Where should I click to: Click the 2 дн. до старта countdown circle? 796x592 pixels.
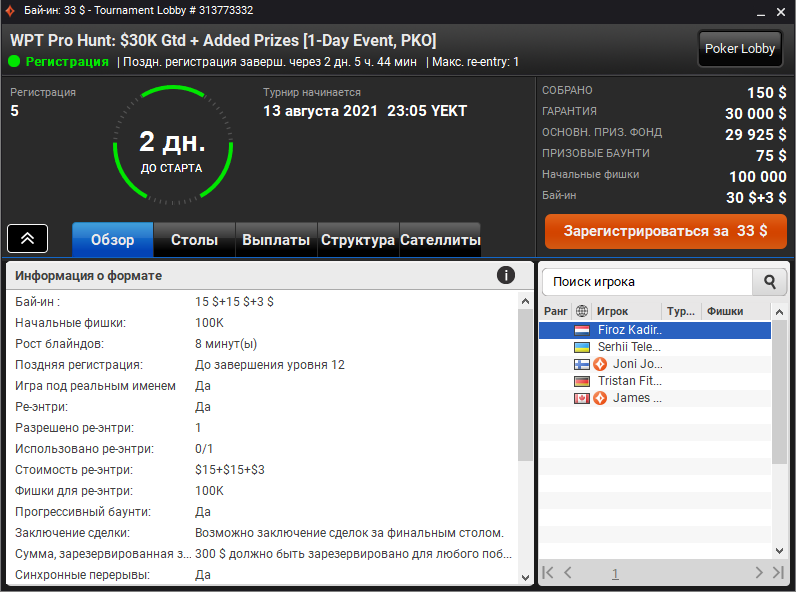point(173,145)
